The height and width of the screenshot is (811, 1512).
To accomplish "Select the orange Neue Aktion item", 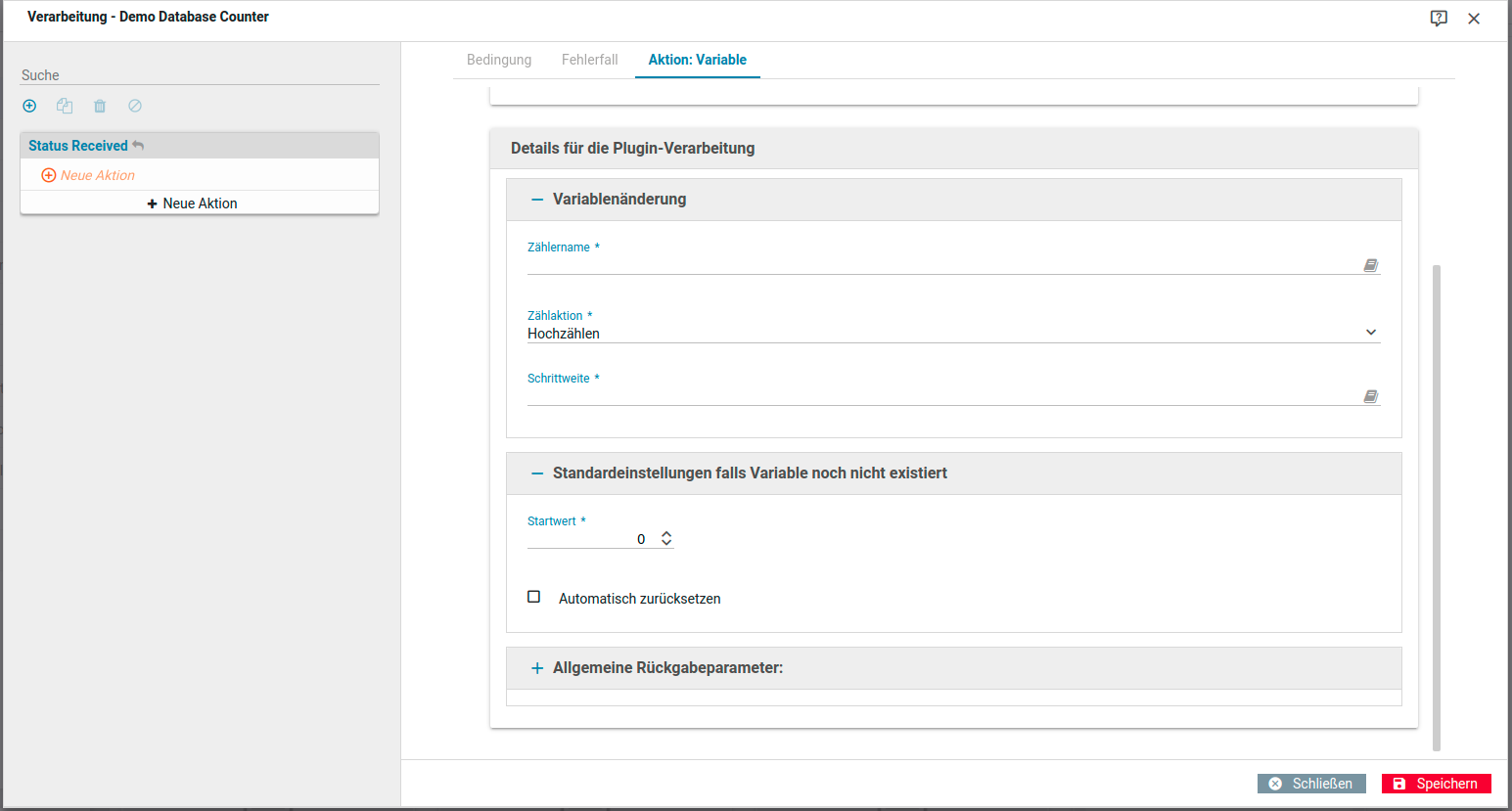I will coord(89,175).
